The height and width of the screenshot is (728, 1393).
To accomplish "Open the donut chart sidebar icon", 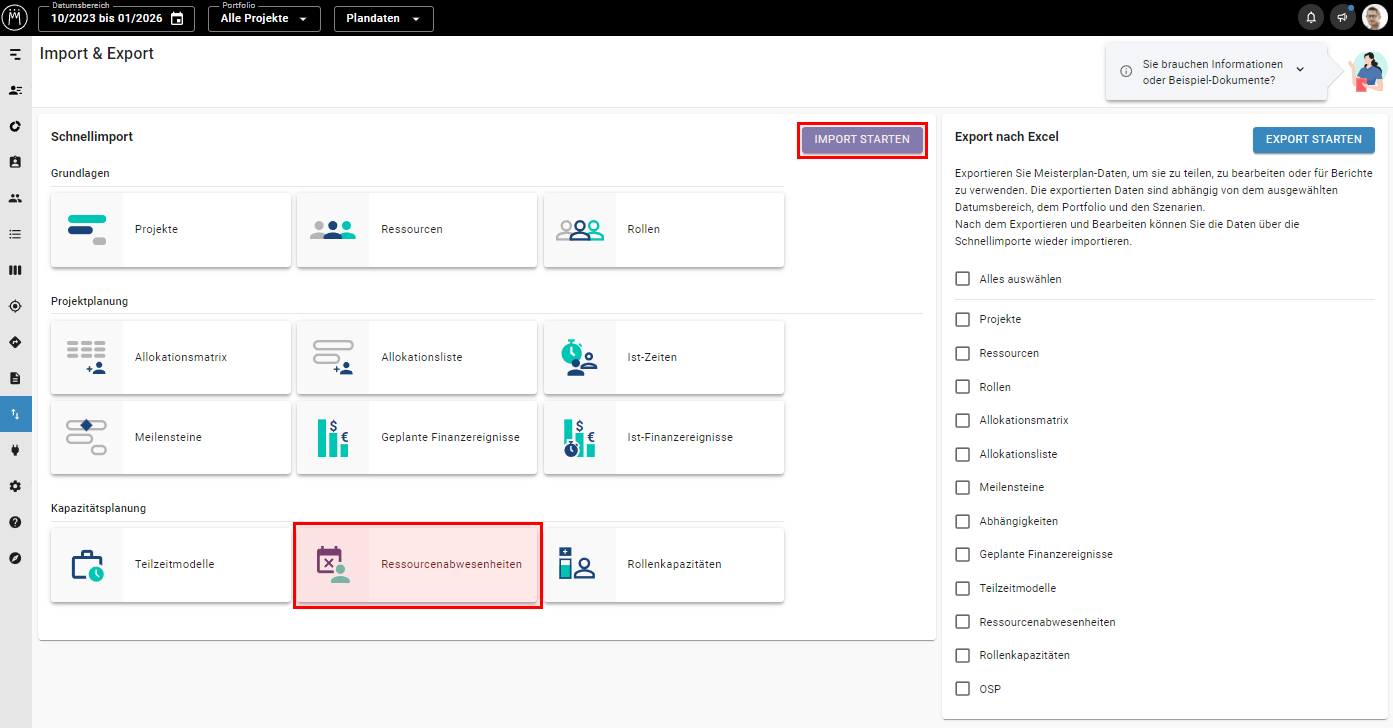I will [x=15, y=126].
